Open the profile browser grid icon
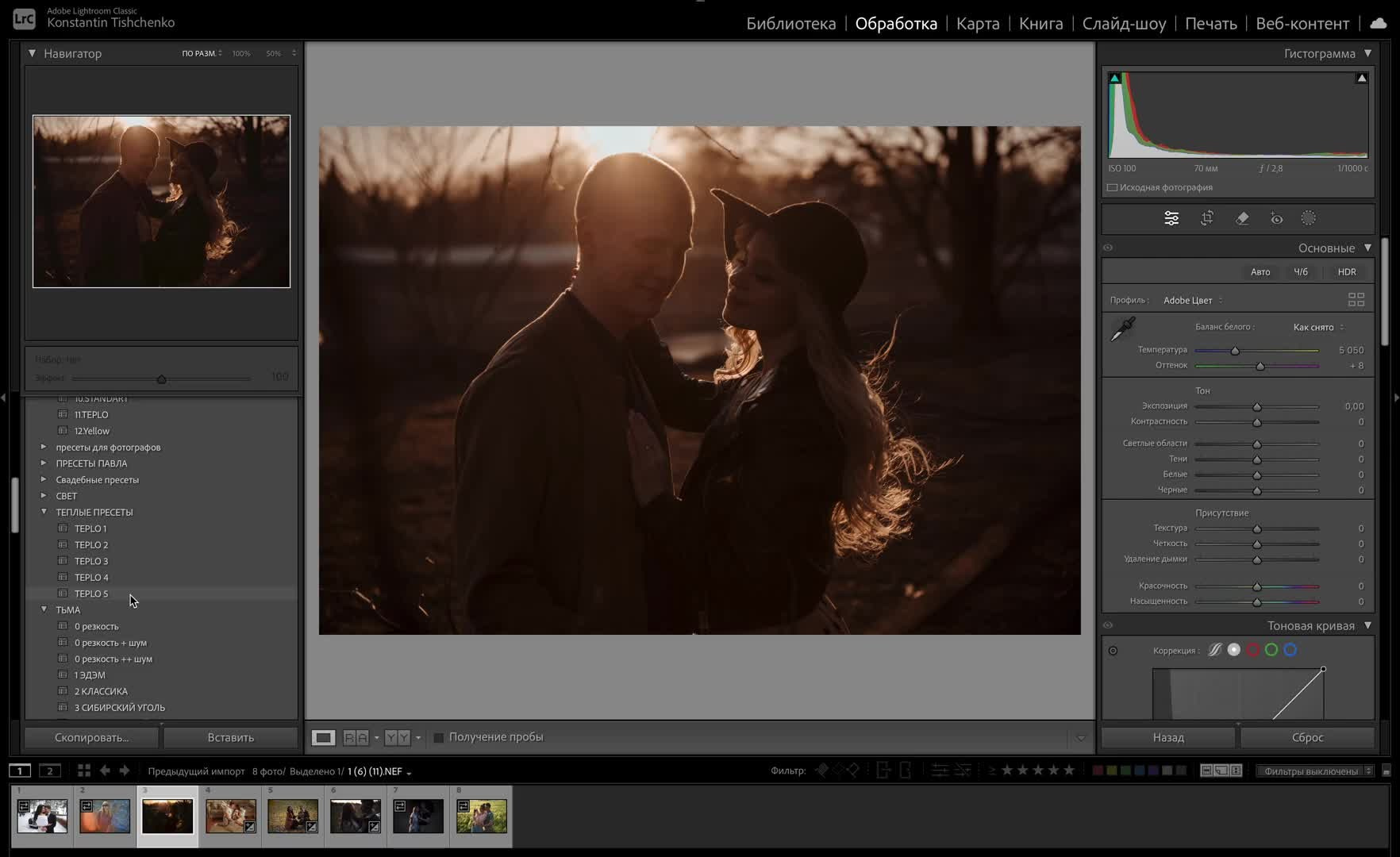Screen dimensions: 1400x857 (1356, 300)
